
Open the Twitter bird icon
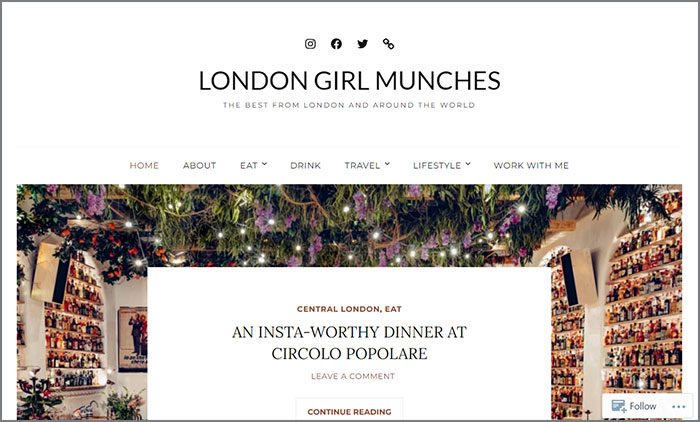pyautogui.click(x=362, y=44)
